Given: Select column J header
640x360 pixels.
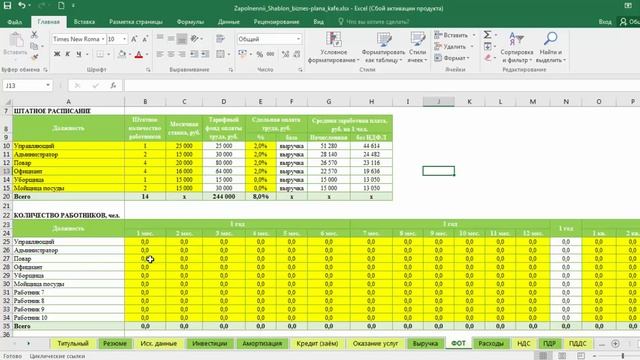Looking at the screenshot, I should [x=439, y=101].
